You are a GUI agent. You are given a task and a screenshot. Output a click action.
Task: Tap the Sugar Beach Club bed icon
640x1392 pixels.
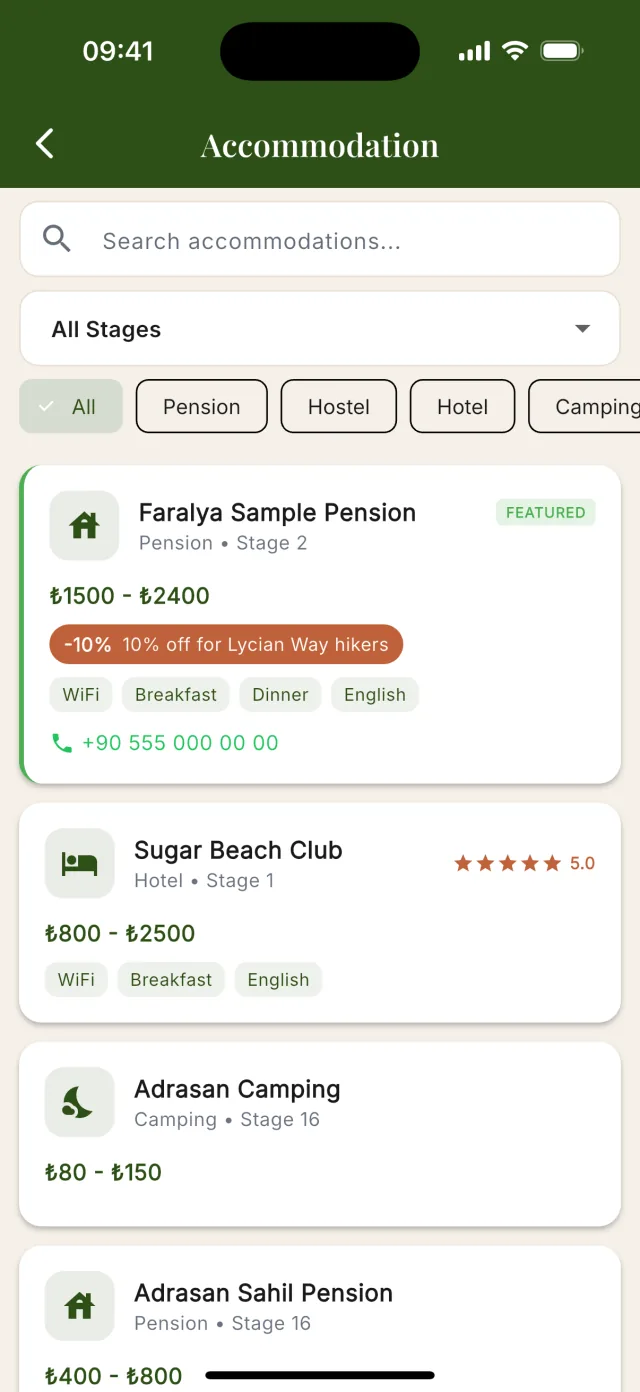point(79,863)
